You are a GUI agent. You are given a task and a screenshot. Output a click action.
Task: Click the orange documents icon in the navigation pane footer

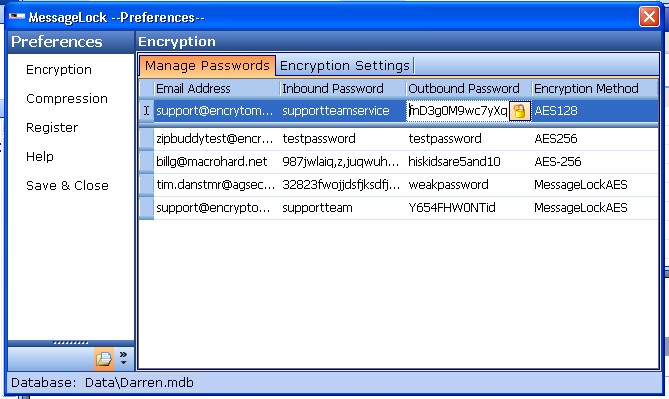tap(104, 358)
